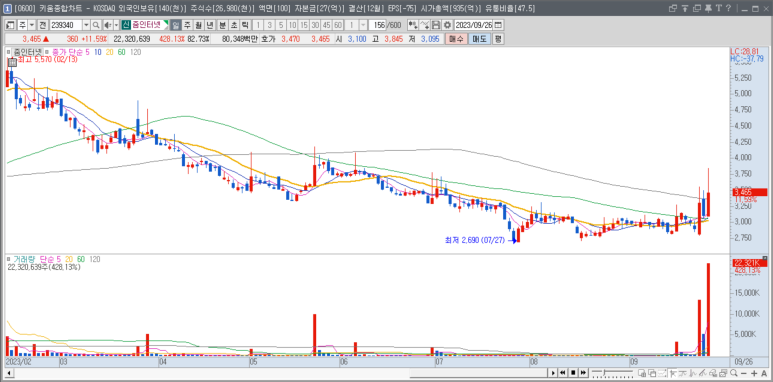The image size is (773, 382).
Task: Toggle the 전 button beside stock code
Action: (43, 25)
